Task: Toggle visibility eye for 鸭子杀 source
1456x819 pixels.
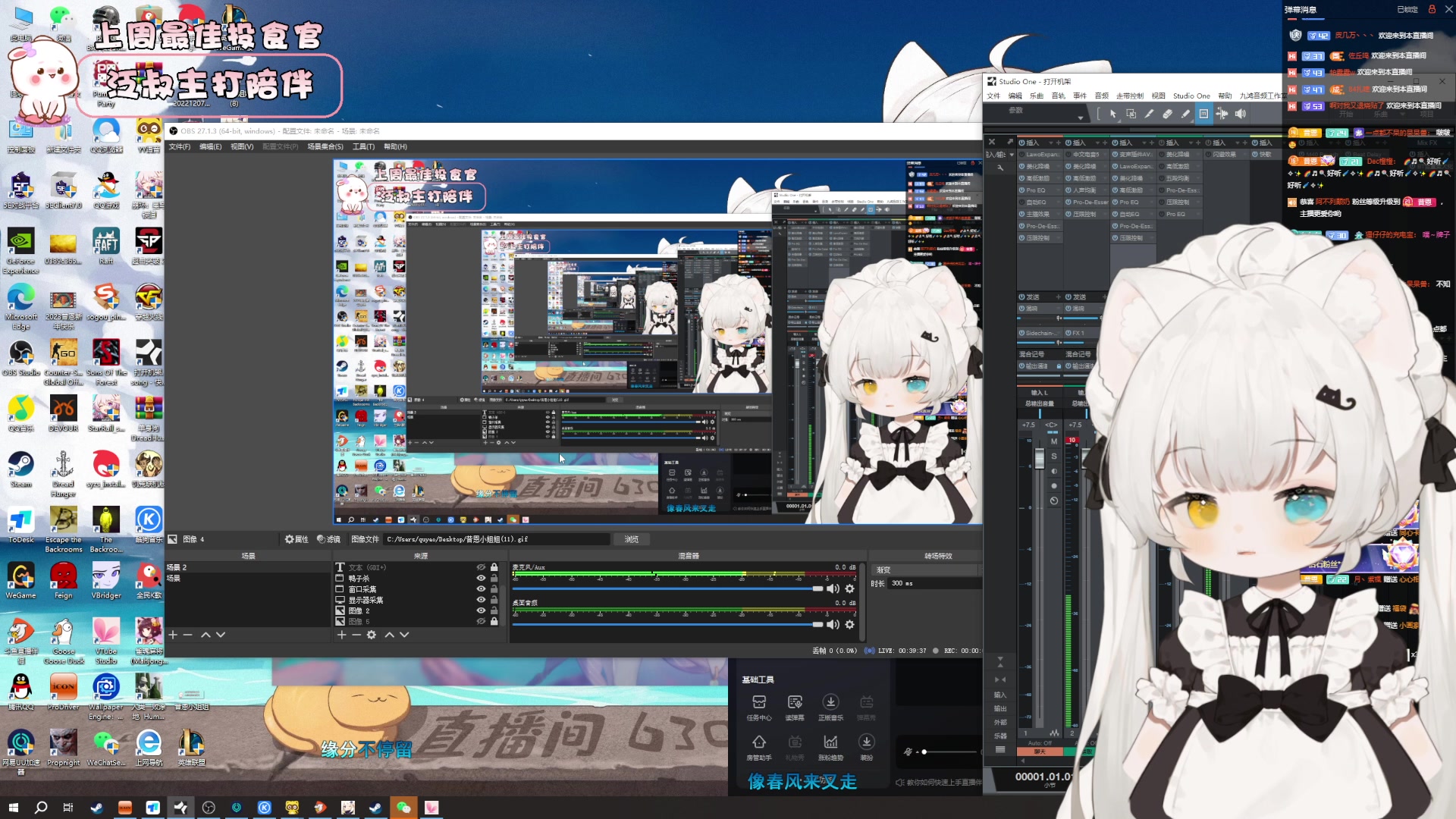Action: coord(481,579)
